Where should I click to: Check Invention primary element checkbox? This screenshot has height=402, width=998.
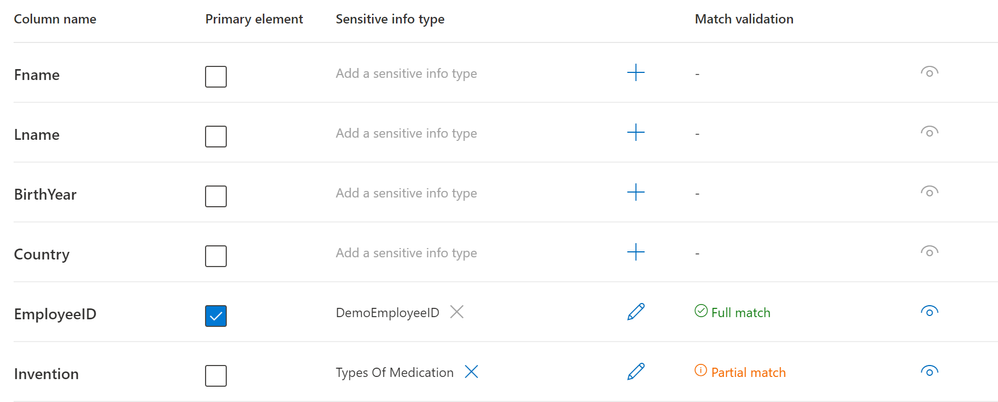(x=216, y=375)
